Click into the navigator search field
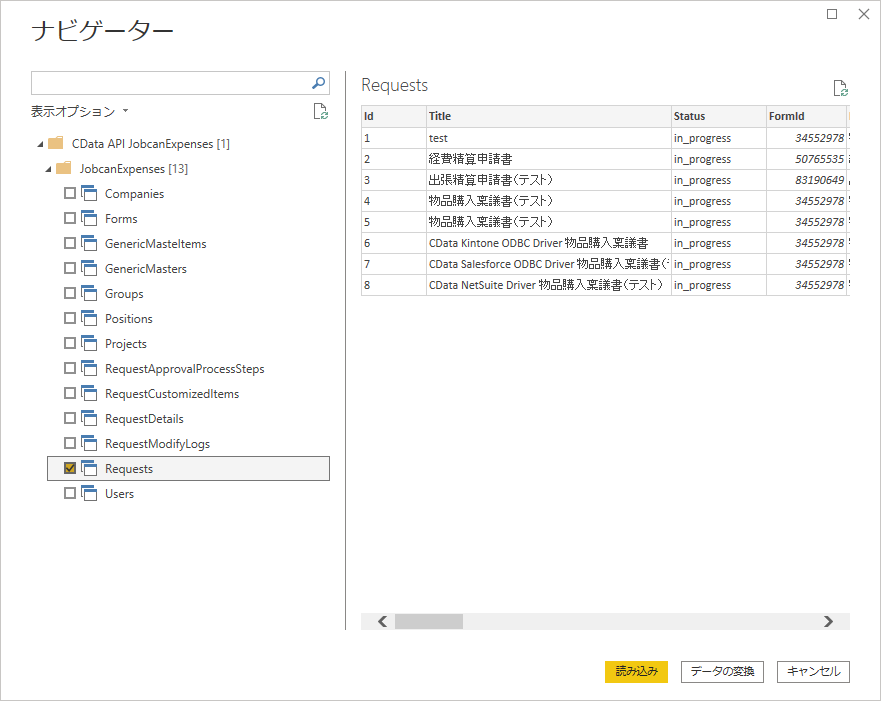Image resolution: width=881 pixels, height=701 pixels. (x=171, y=83)
